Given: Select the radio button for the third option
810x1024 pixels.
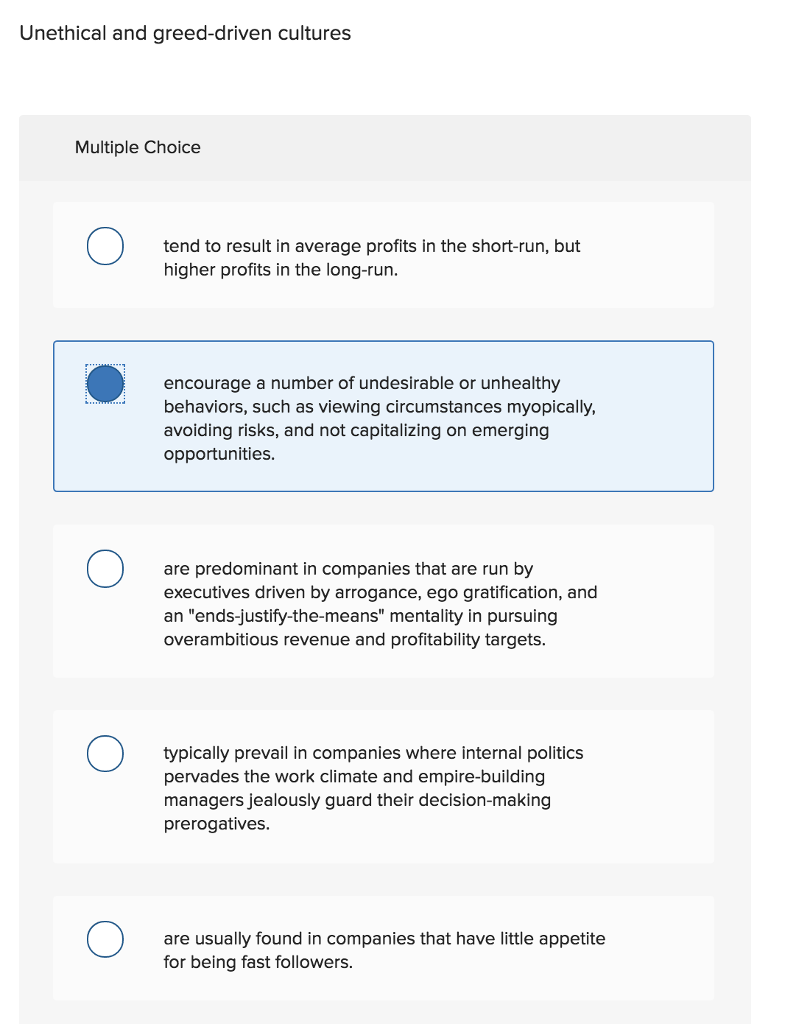Looking at the screenshot, I should 104,568.
